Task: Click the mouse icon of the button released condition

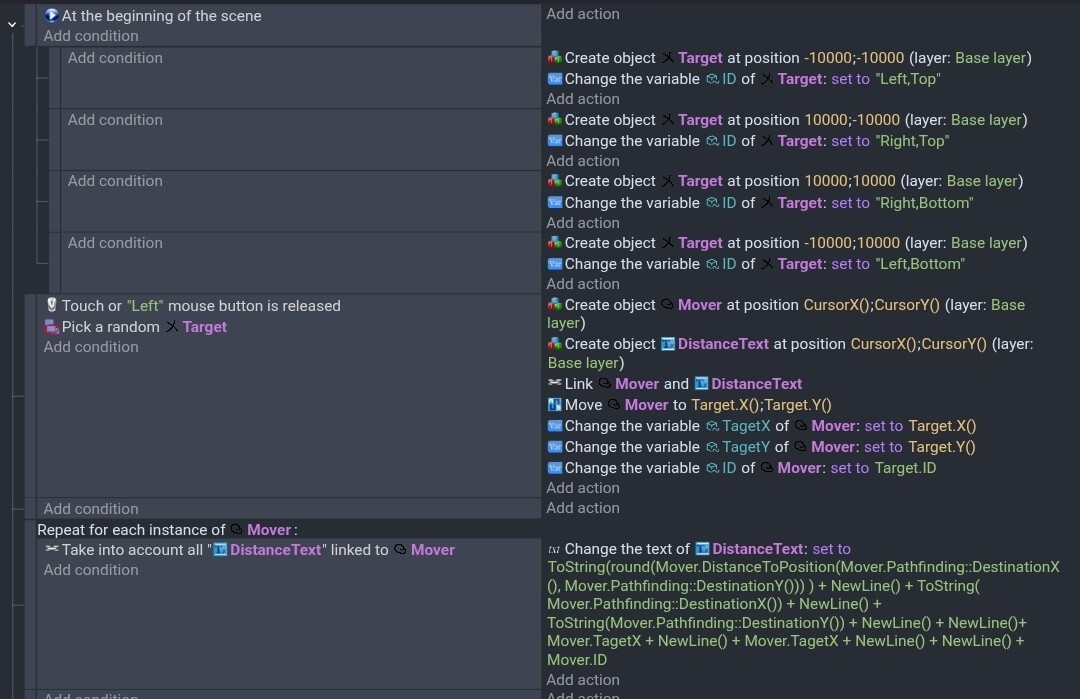Action: [52, 306]
